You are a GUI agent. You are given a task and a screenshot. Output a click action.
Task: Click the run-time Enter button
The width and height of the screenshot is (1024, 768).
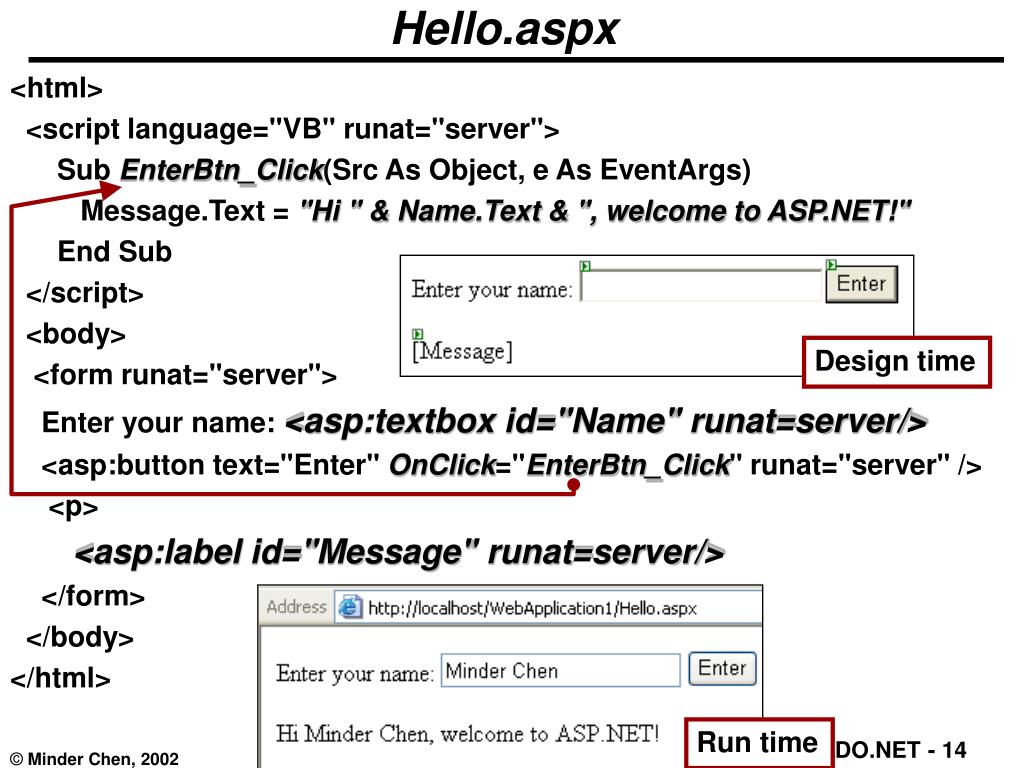click(x=722, y=669)
